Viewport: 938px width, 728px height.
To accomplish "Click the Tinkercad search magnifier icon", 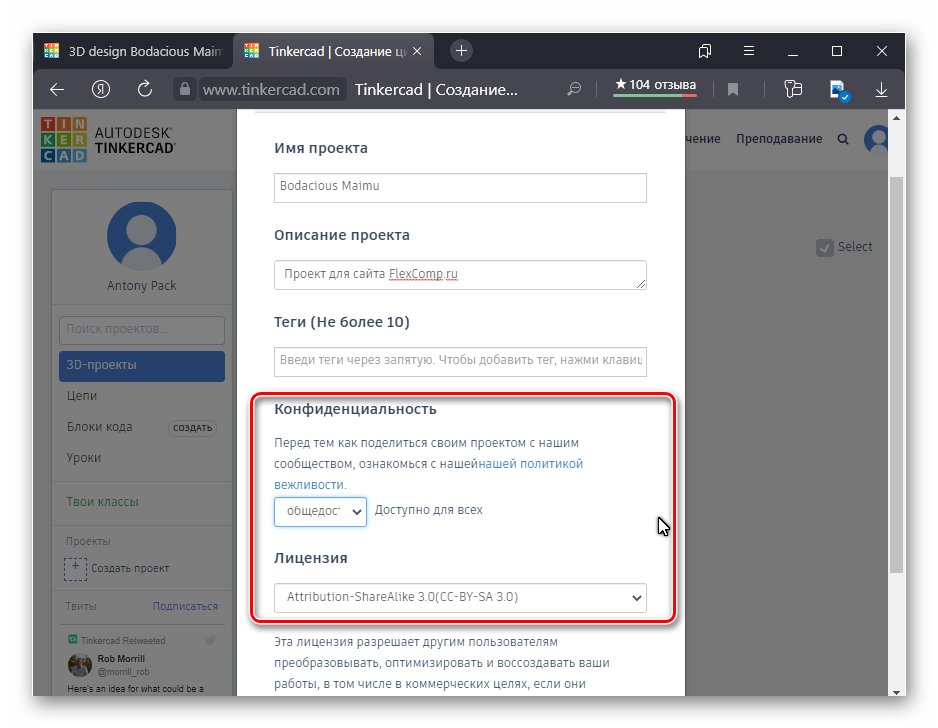I will point(843,140).
